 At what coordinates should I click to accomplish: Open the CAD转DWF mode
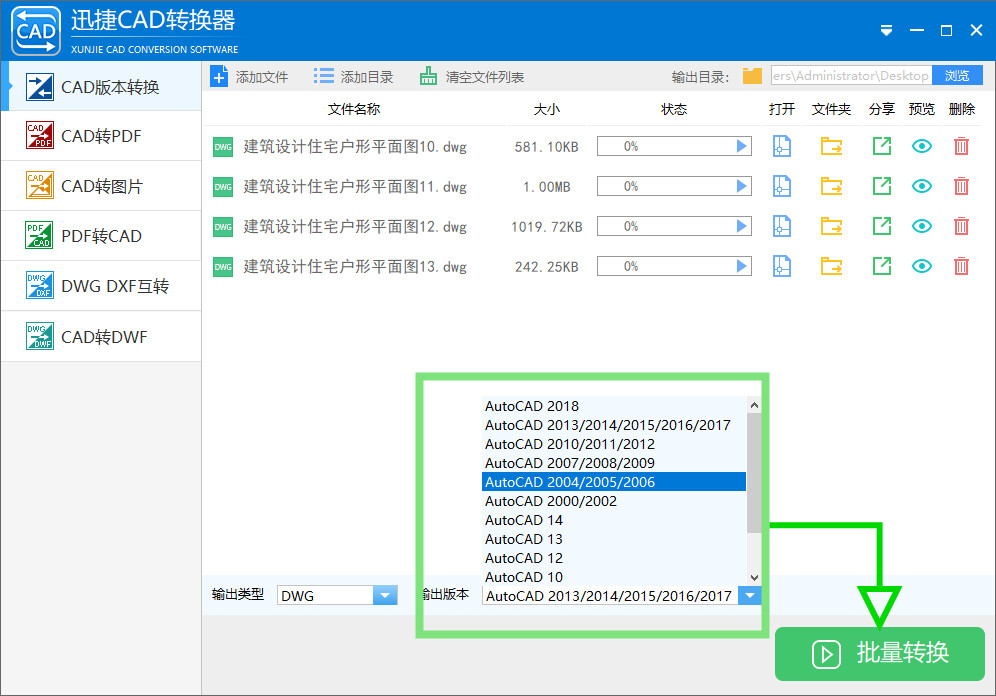point(101,337)
